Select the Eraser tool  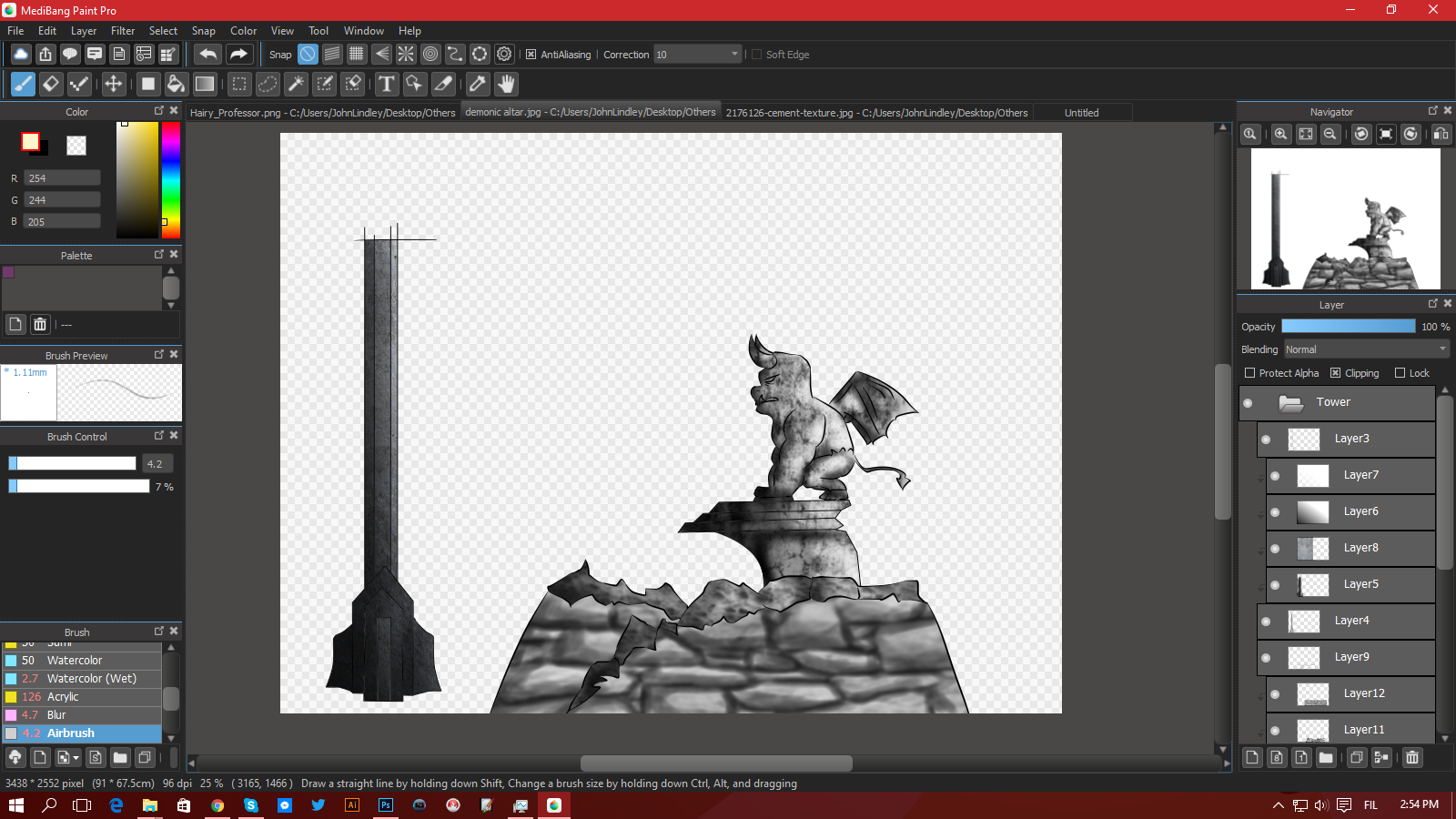click(x=51, y=85)
